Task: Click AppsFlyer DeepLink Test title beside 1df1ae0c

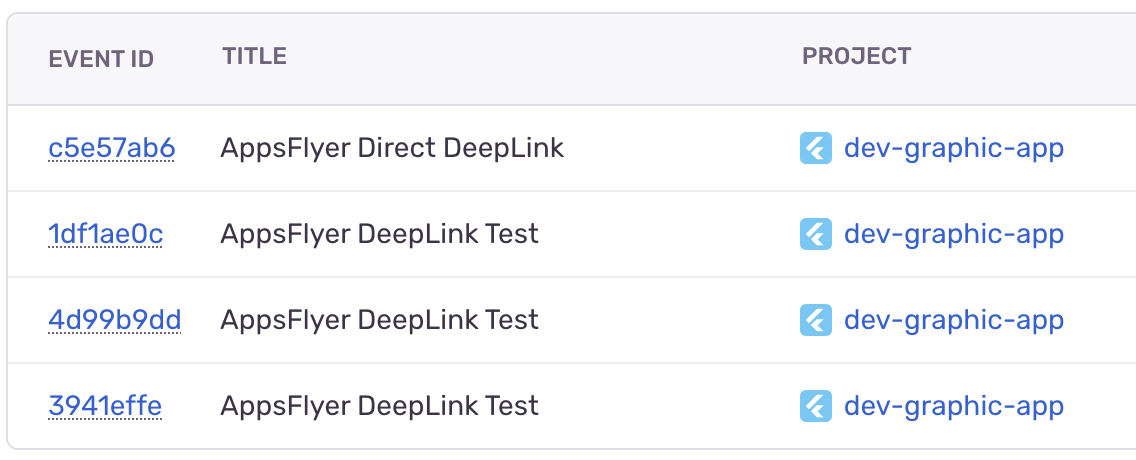Action: tap(380, 235)
